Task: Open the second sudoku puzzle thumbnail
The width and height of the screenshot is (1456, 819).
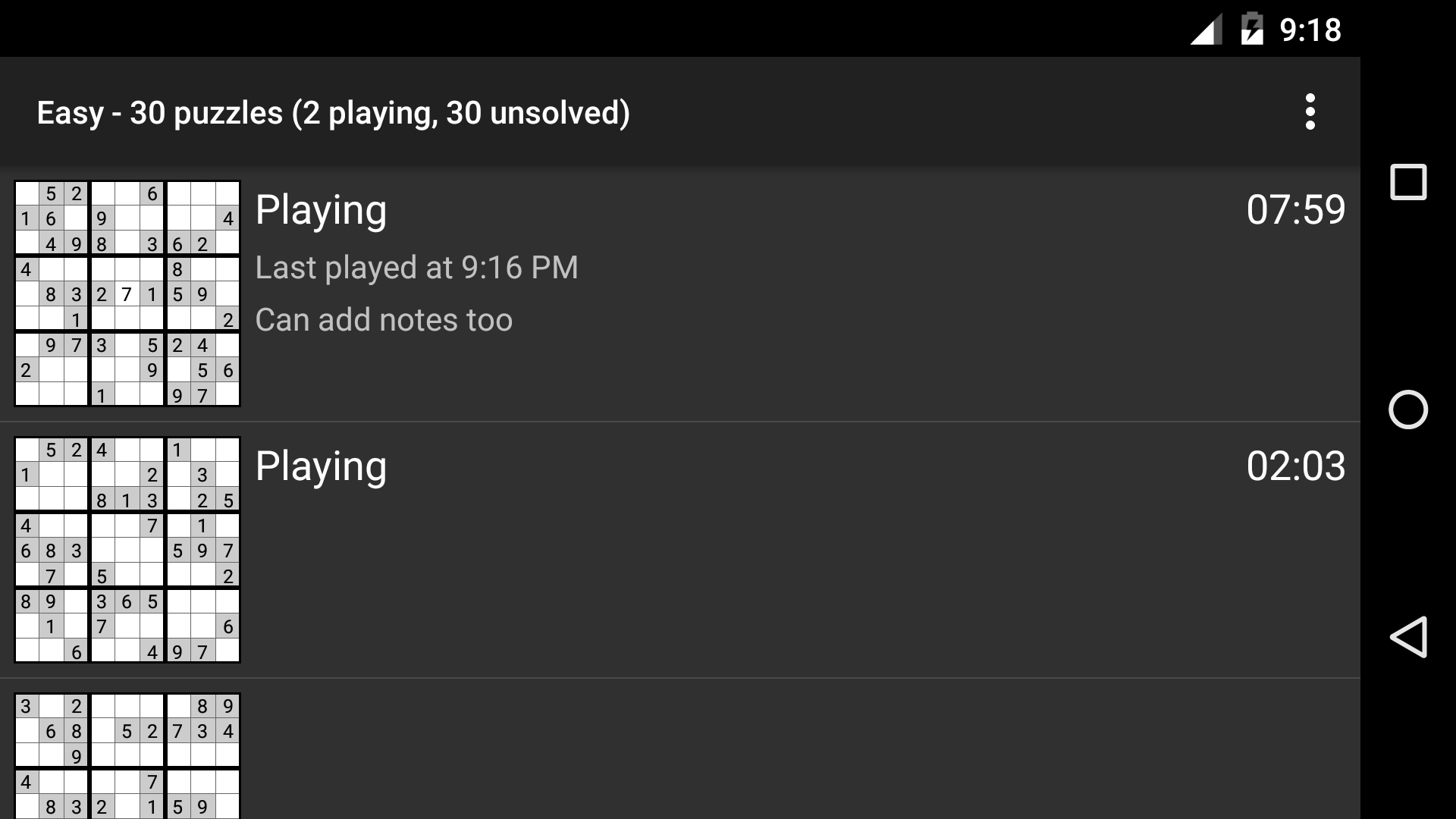Action: pos(127,550)
